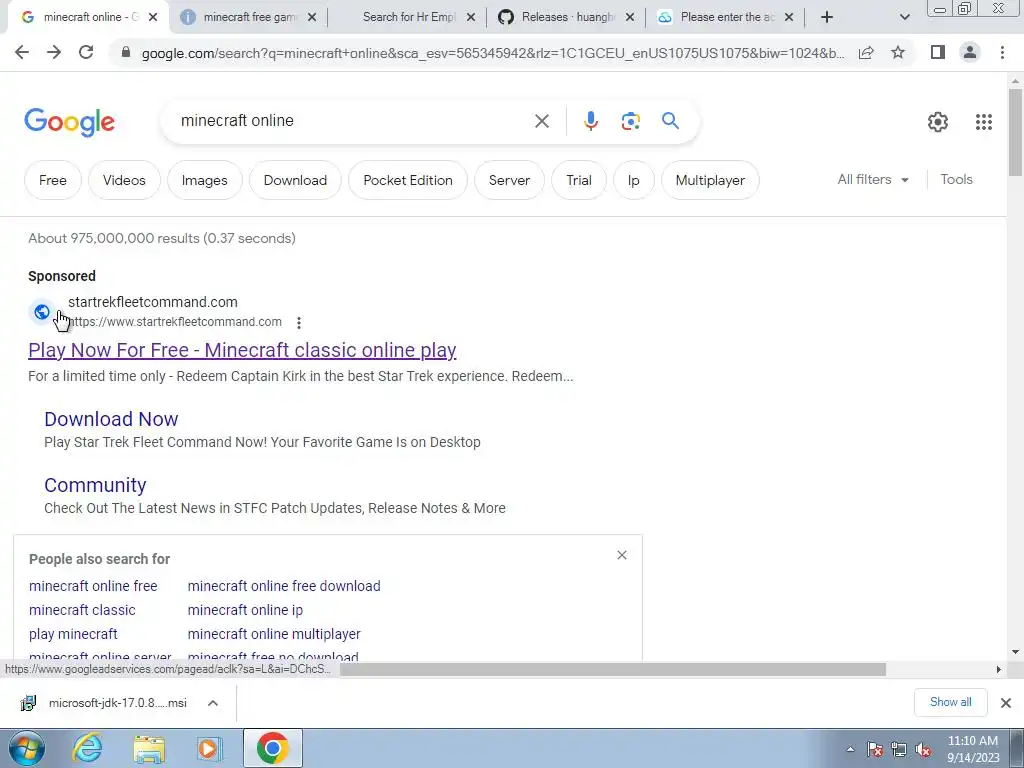Search for minecraft online multiplayer
1024x768 pixels.
pyautogui.click(x=274, y=634)
